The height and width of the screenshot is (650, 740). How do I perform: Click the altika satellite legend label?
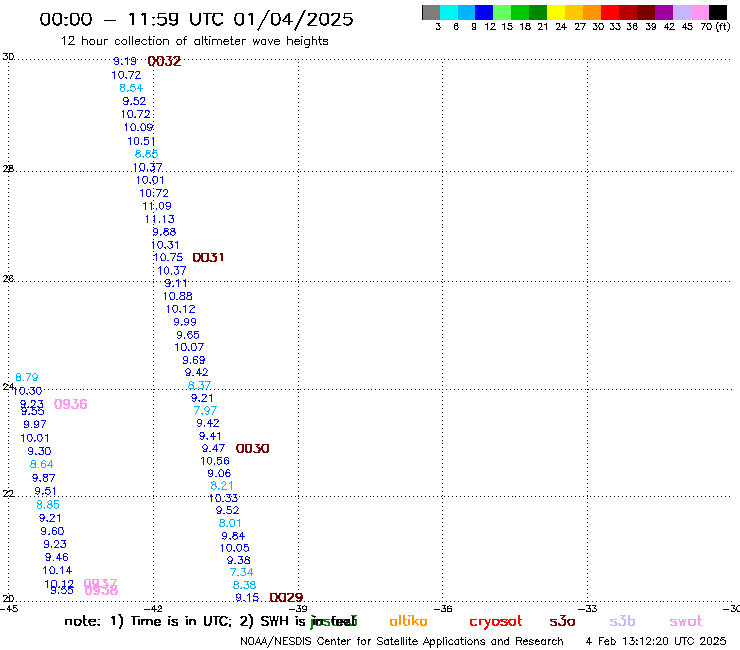point(408,621)
